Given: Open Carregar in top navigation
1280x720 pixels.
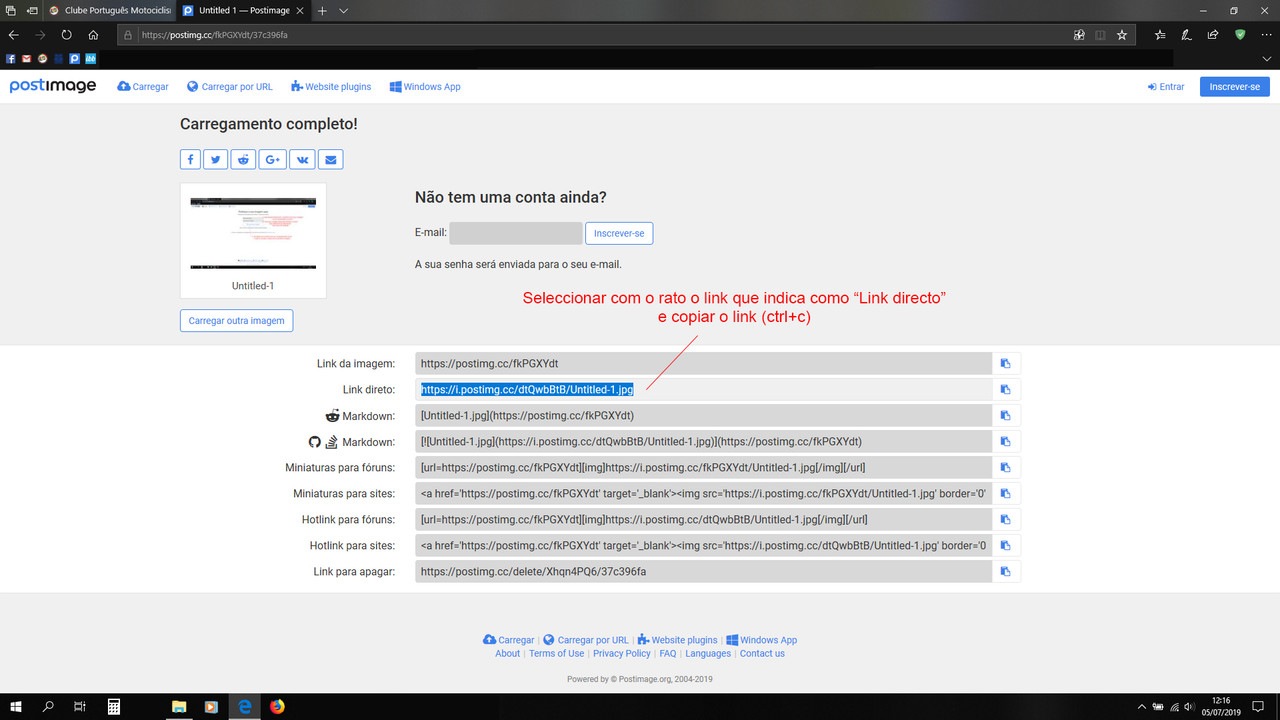Looking at the screenshot, I should [143, 87].
